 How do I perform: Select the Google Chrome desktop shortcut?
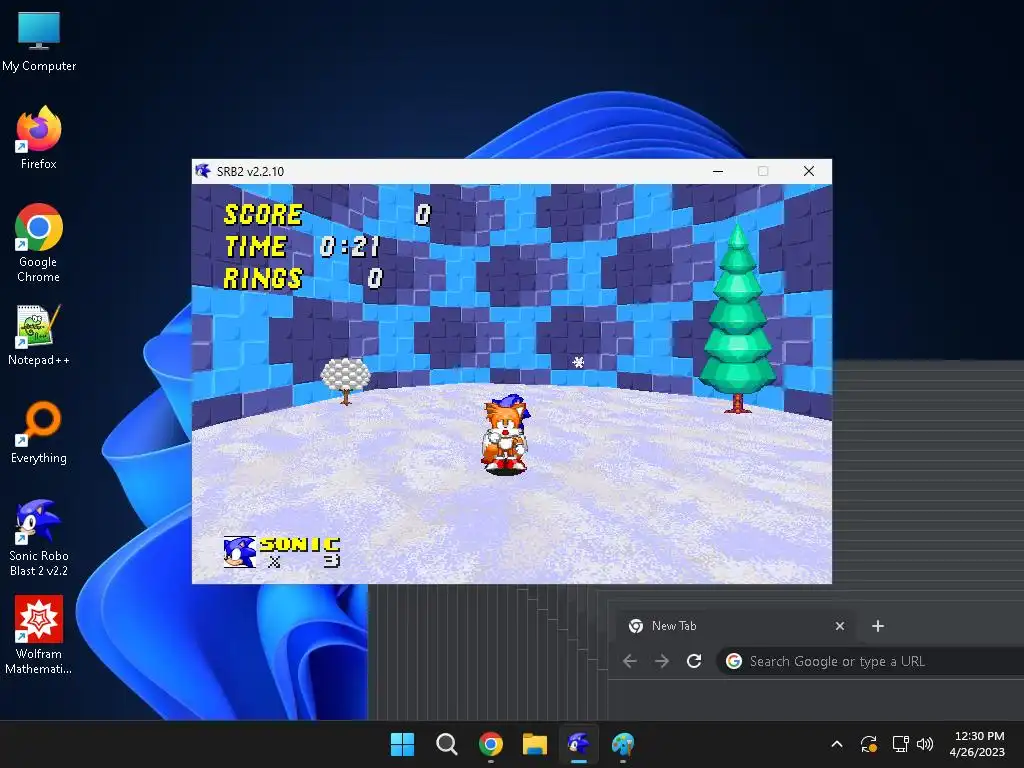click(x=39, y=243)
